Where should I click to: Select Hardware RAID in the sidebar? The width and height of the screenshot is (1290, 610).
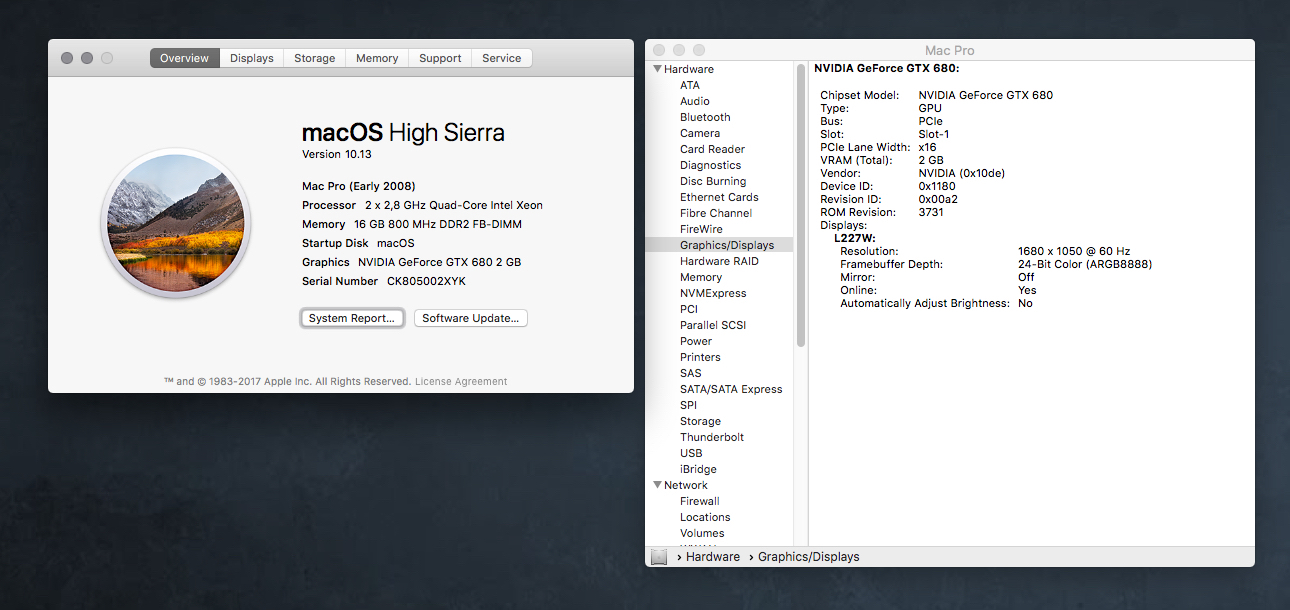point(719,261)
